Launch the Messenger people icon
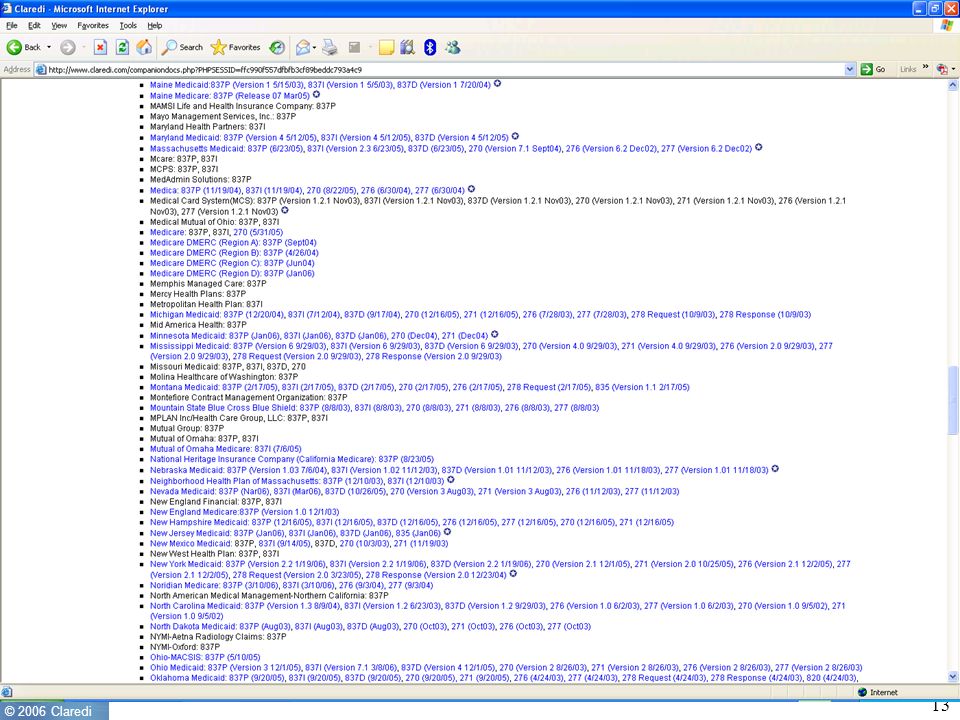 (452, 47)
